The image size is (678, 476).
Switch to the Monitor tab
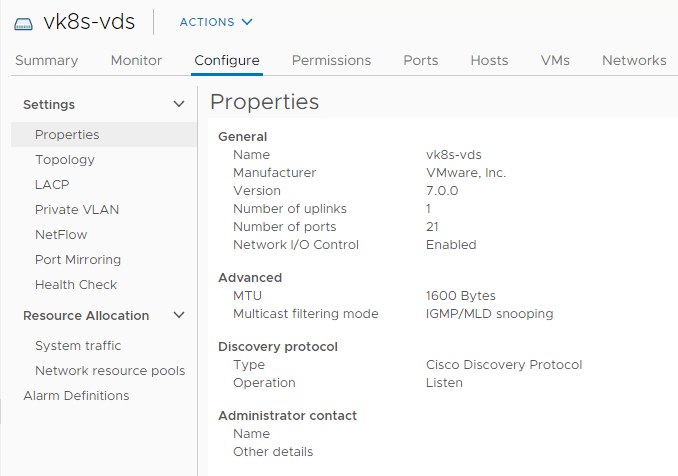(x=136, y=61)
